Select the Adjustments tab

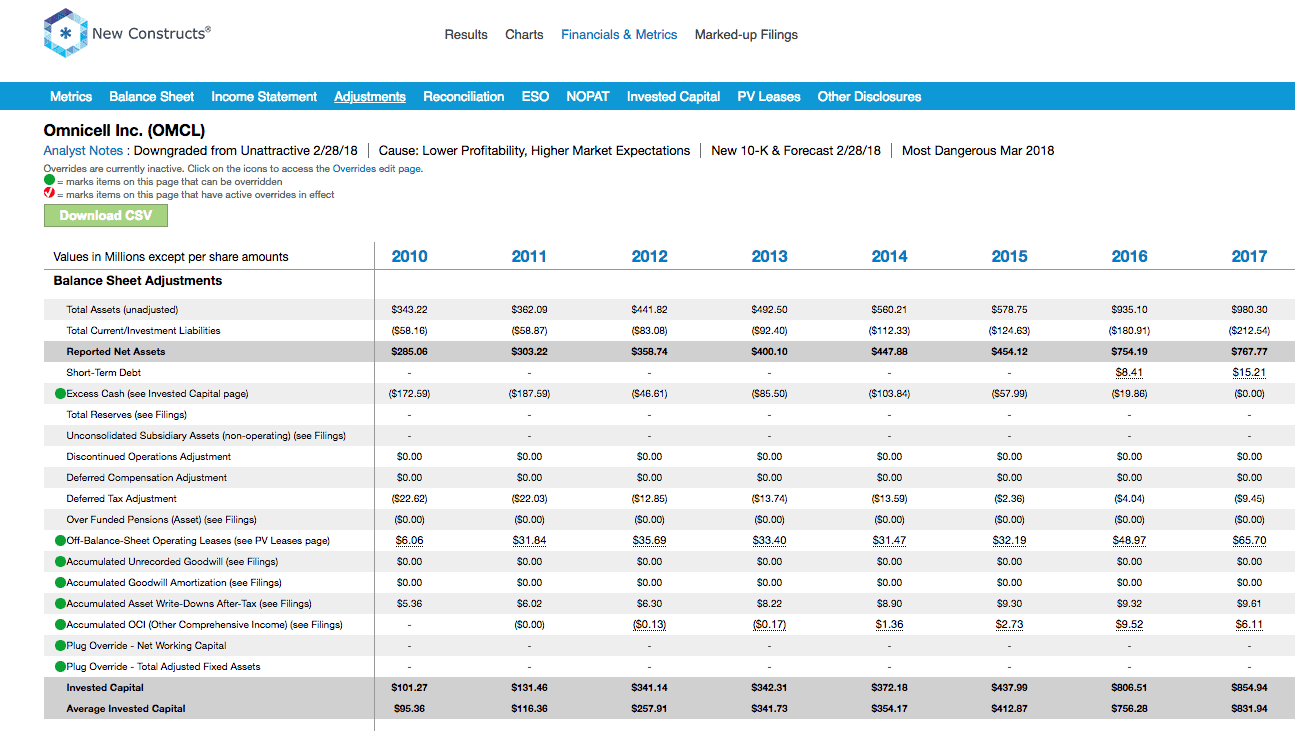click(x=370, y=97)
